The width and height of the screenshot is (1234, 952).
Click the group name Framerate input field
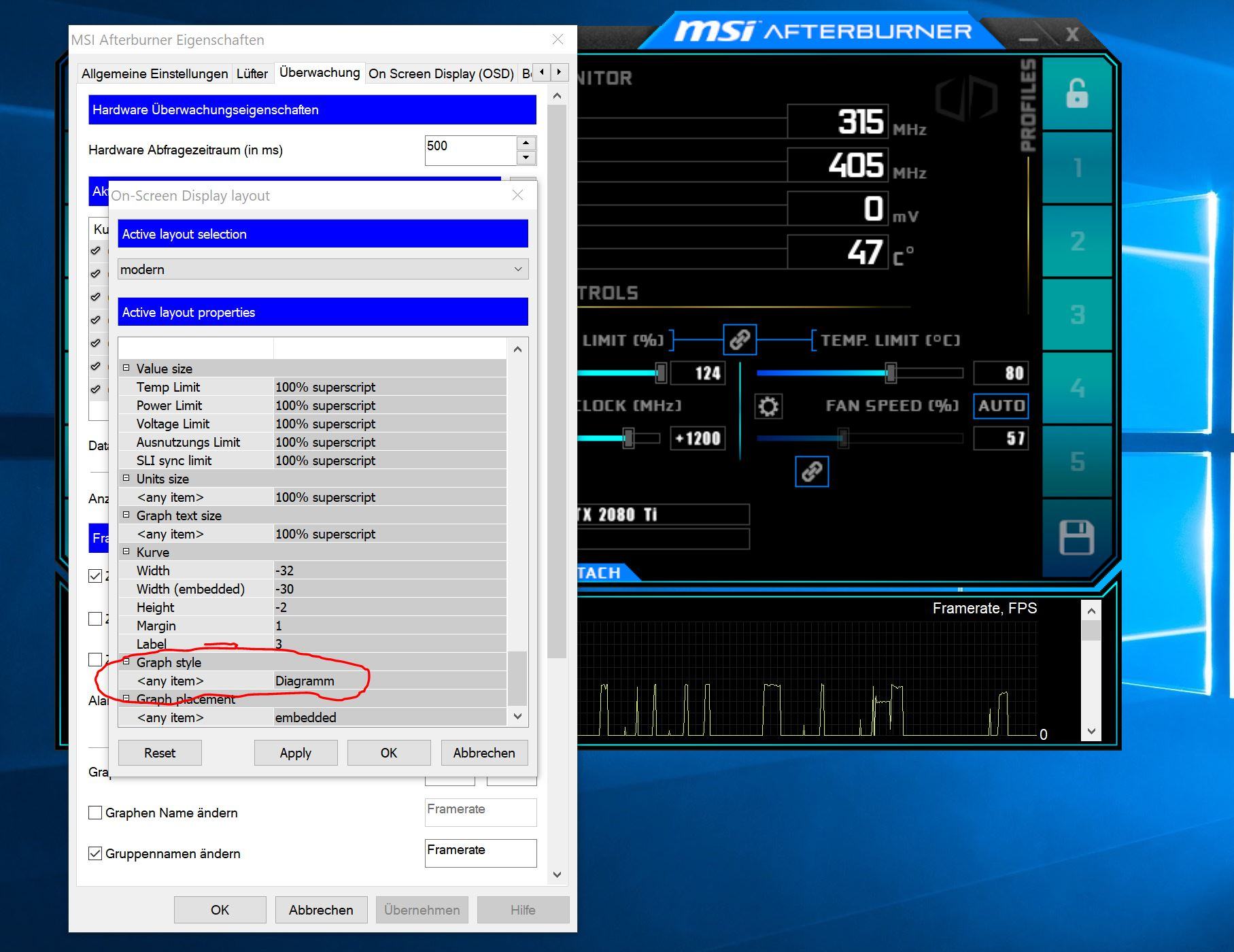coord(481,853)
